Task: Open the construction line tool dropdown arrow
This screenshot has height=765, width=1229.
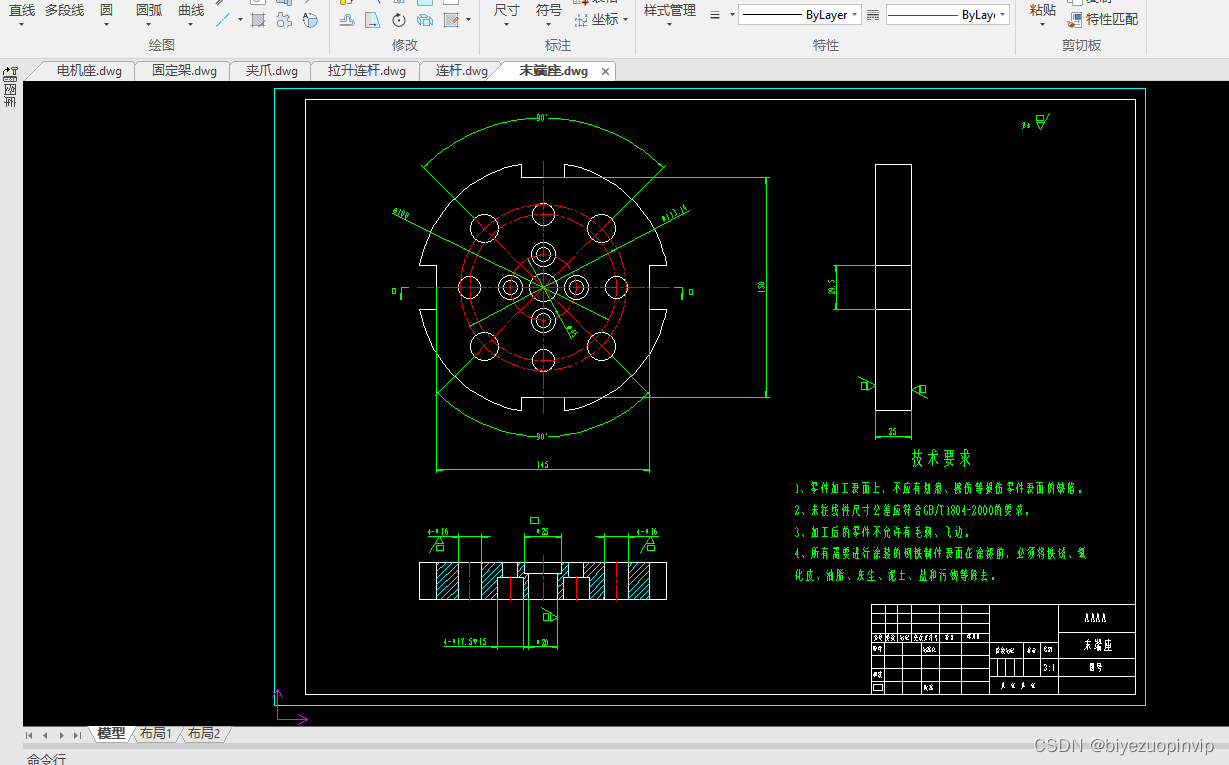Action: [x=240, y=19]
